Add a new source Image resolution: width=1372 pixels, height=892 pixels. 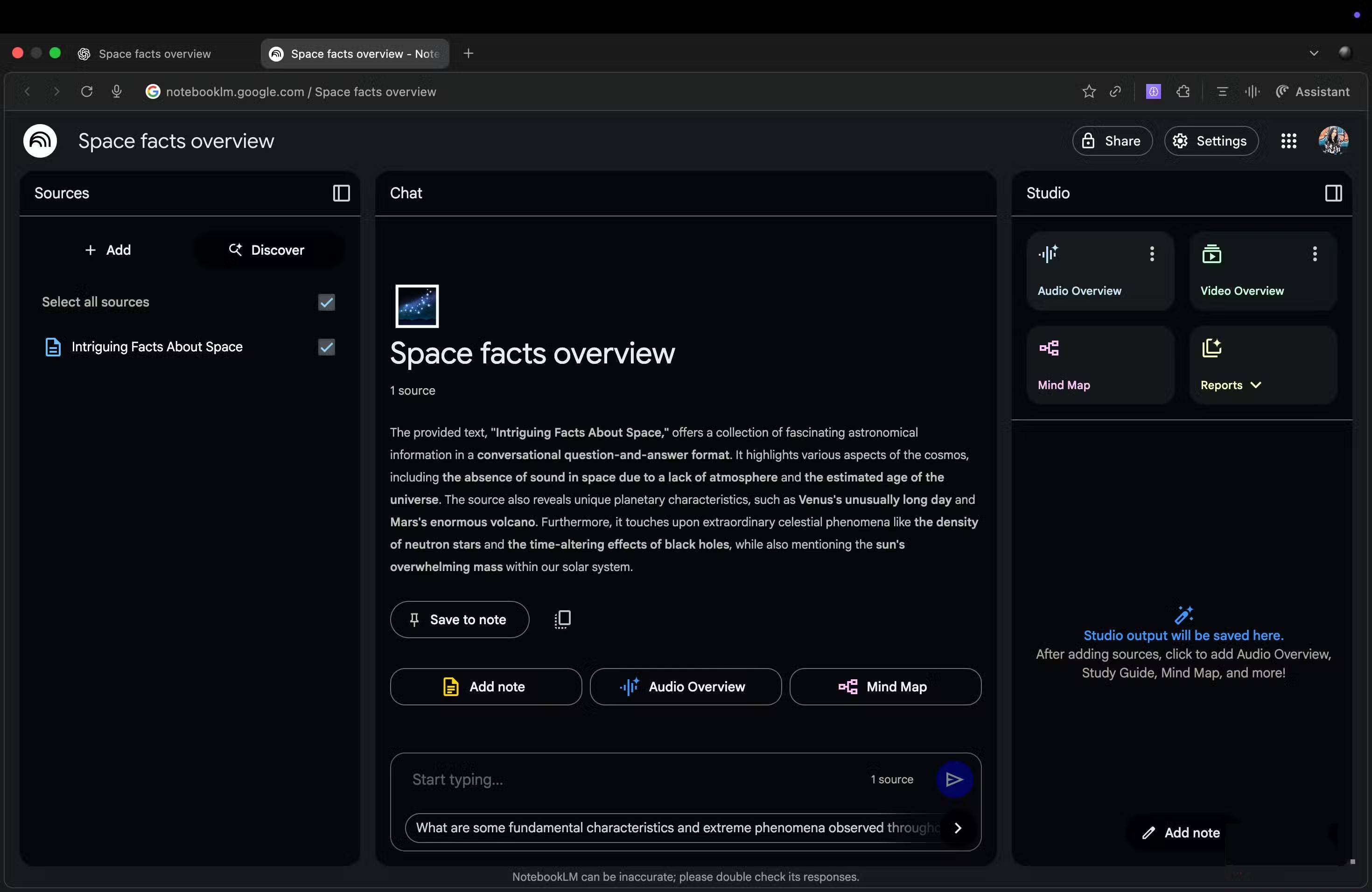pyautogui.click(x=108, y=250)
